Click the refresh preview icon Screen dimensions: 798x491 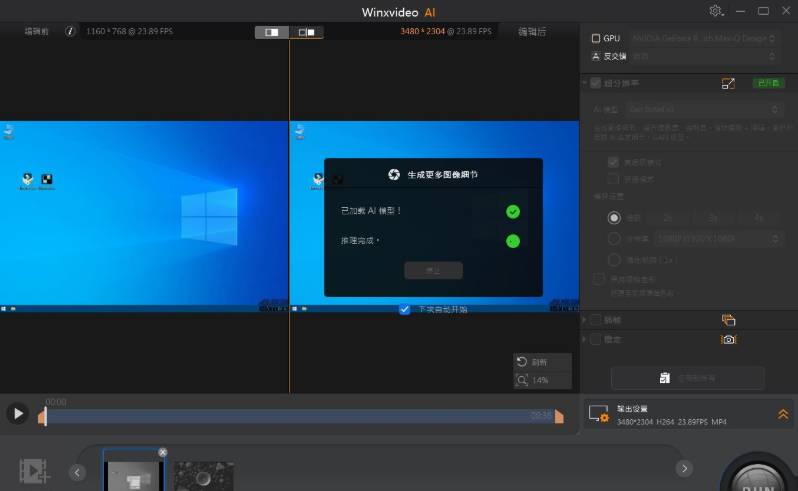522,362
